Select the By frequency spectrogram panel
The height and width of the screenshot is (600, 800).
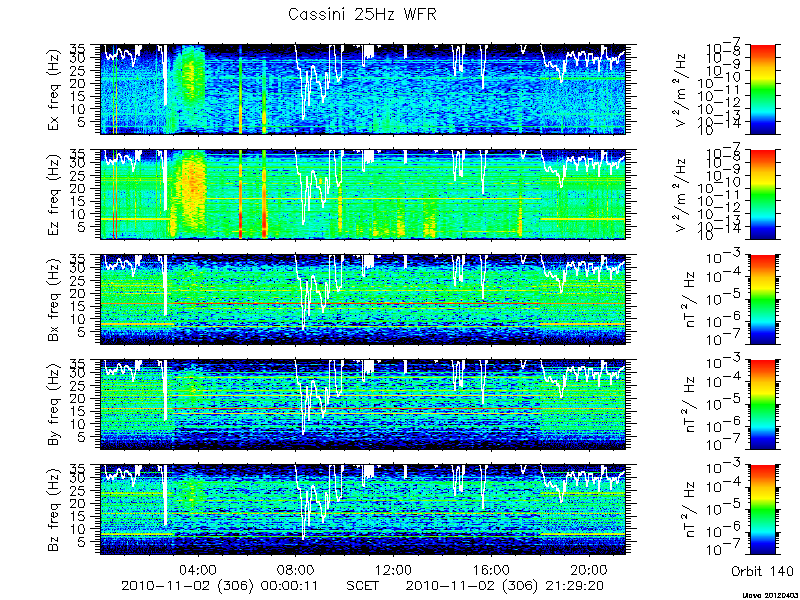point(363,405)
